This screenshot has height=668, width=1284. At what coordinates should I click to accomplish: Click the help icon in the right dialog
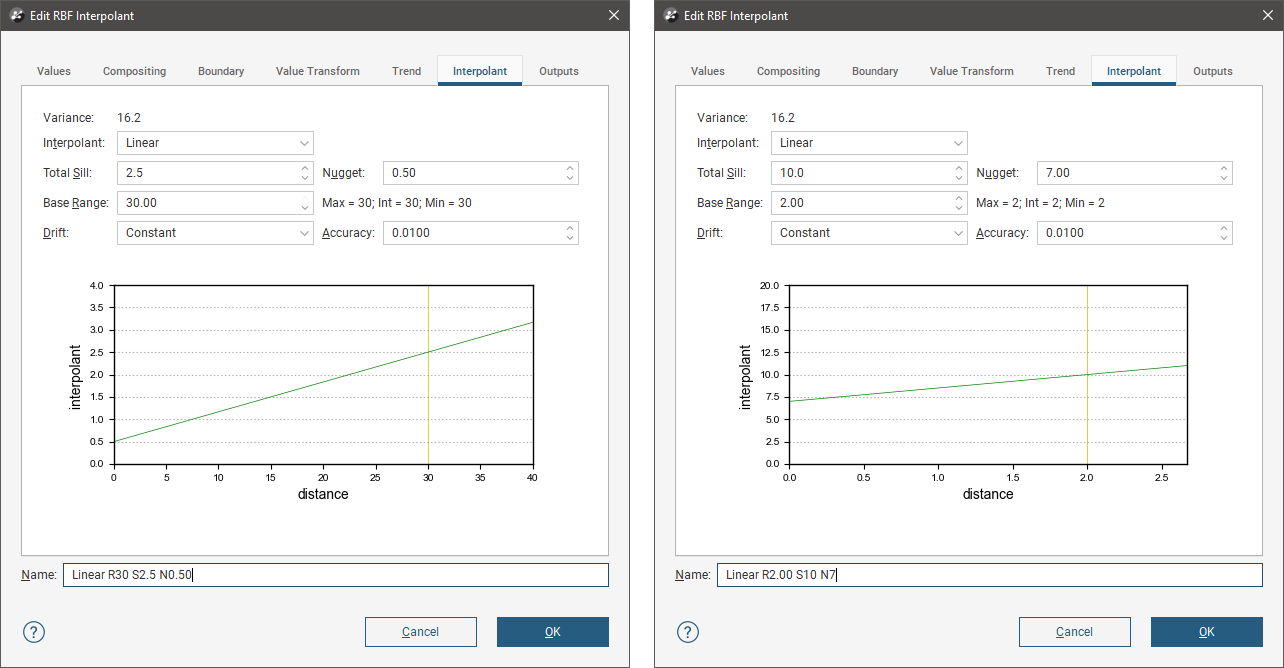coord(688,632)
